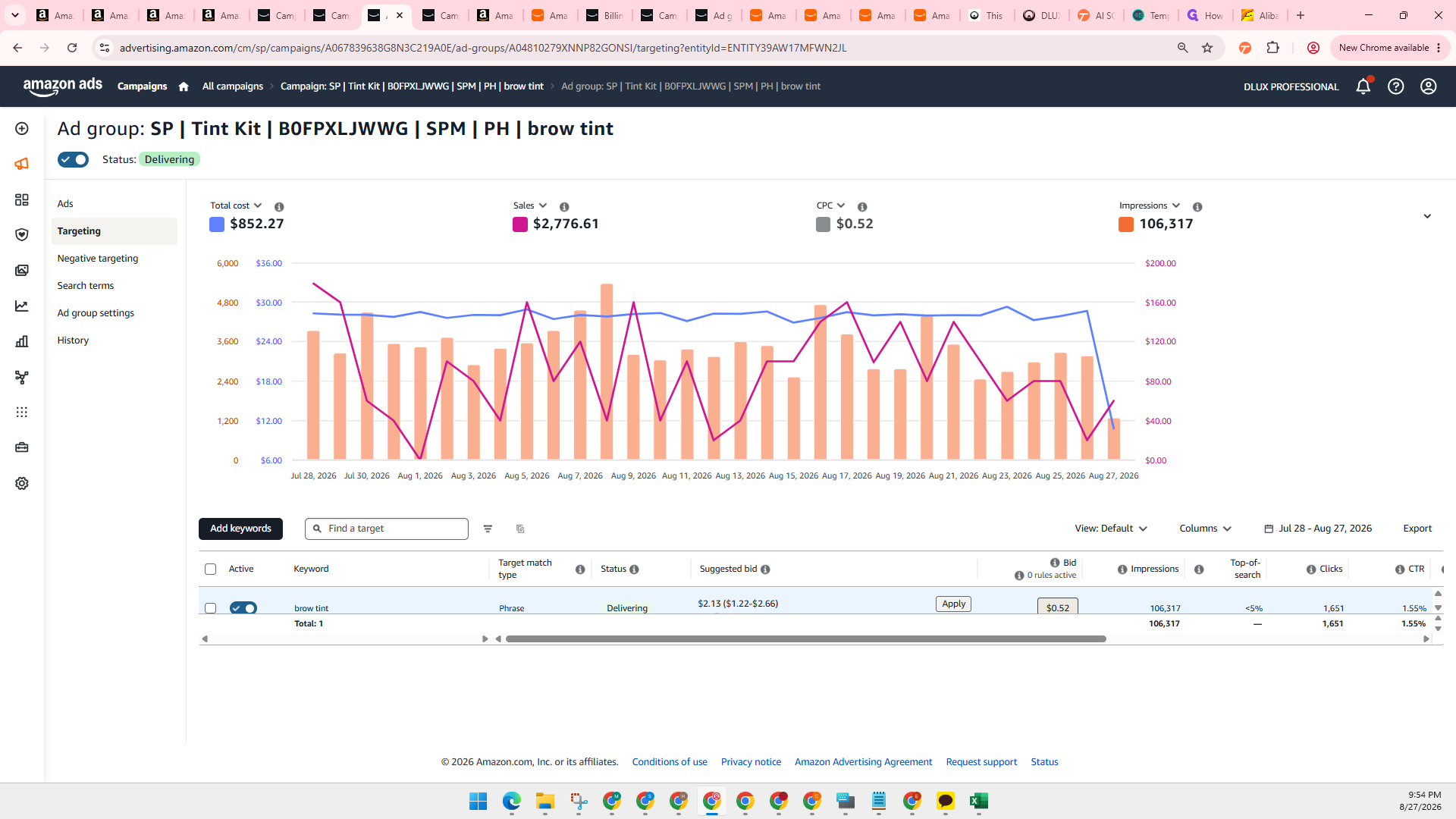Image resolution: width=1456 pixels, height=819 pixels.
Task: Open the dotted apps grid icon in sidebar
Action: [22, 413]
